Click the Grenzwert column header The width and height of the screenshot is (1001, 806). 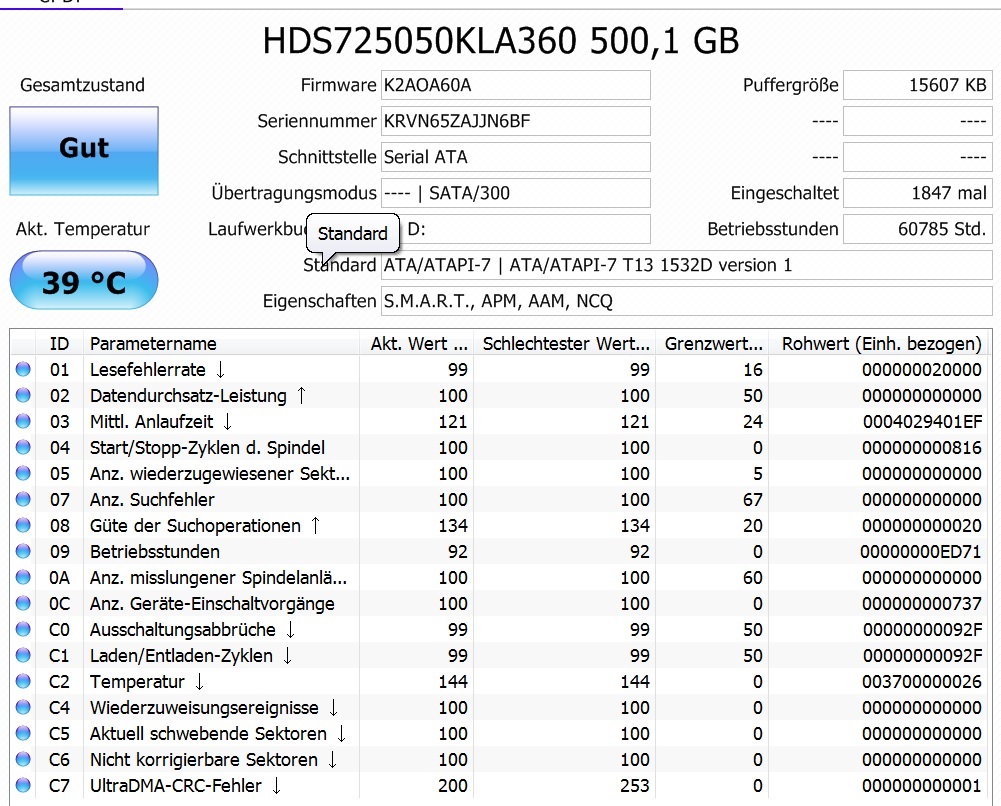click(x=712, y=343)
